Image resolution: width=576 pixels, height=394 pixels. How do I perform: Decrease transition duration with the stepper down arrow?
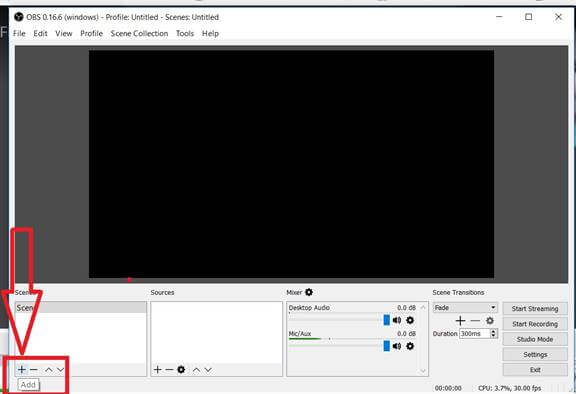pos(494,336)
